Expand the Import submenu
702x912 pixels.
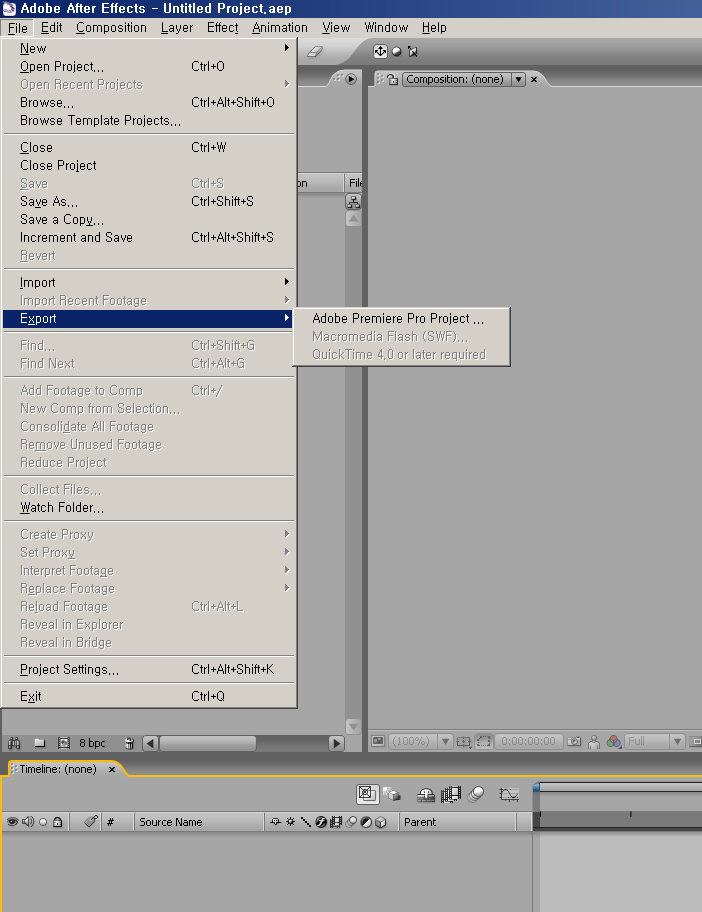149,283
